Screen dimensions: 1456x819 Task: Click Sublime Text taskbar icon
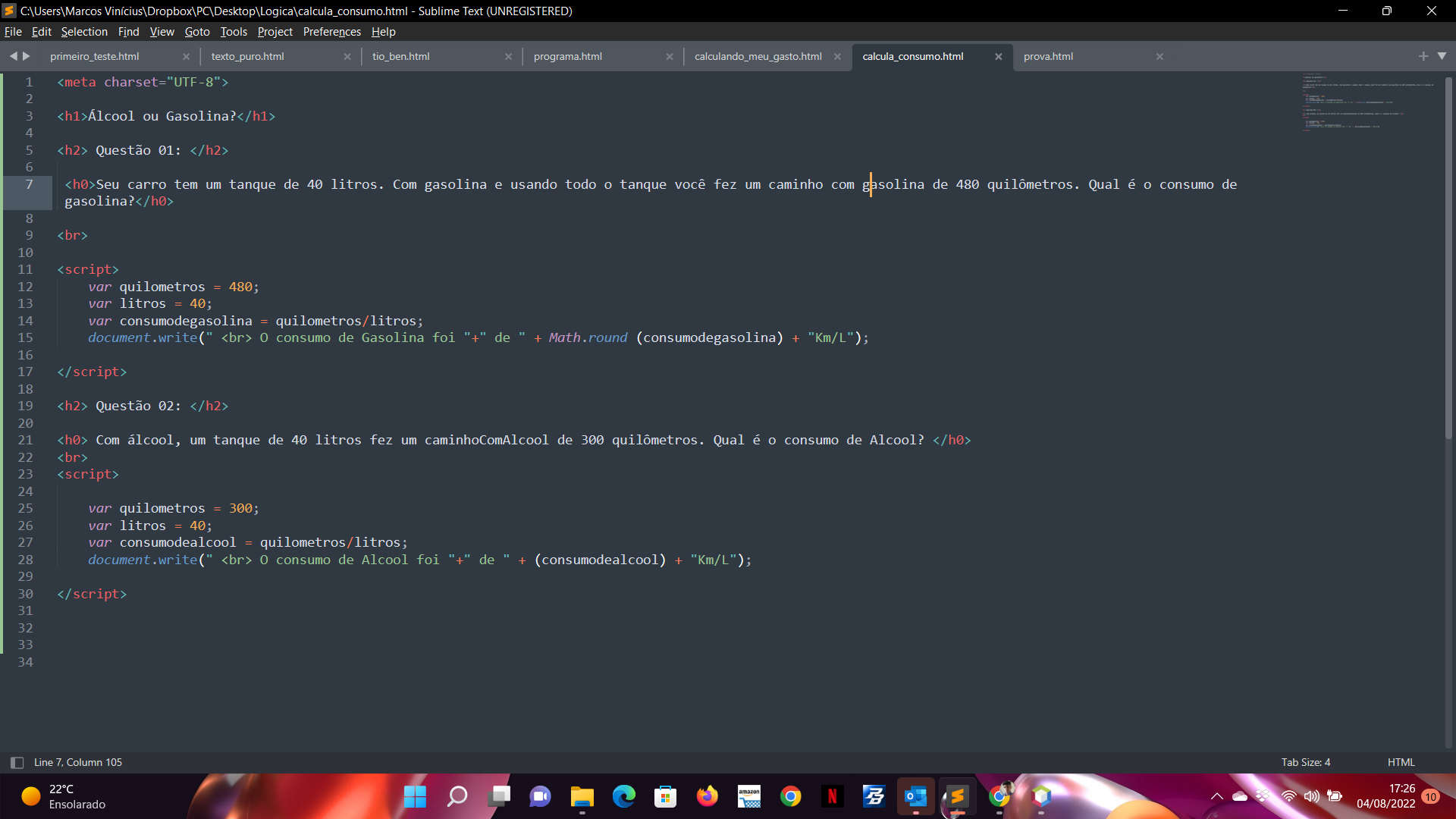coord(957,796)
